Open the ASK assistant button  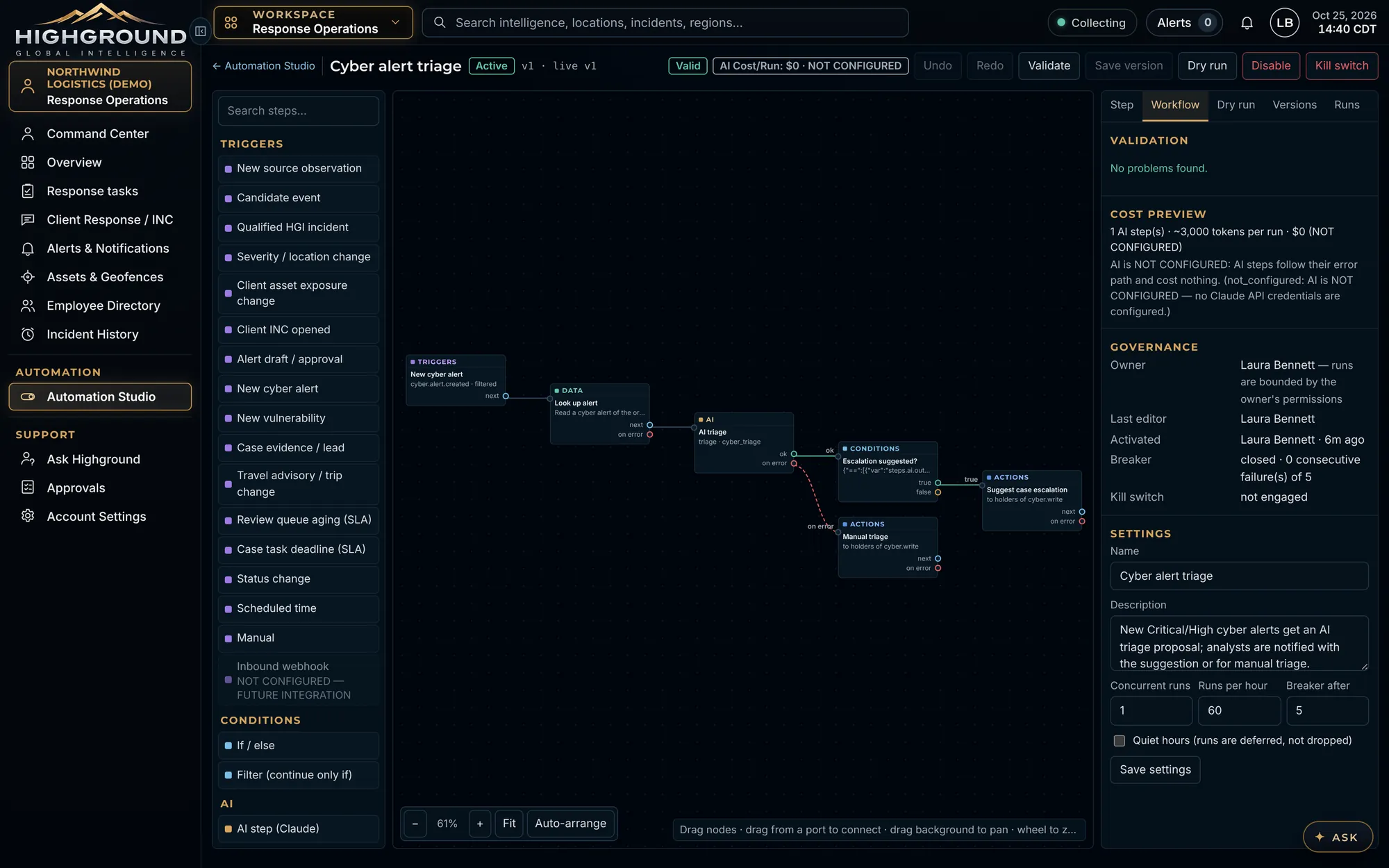pos(1337,837)
